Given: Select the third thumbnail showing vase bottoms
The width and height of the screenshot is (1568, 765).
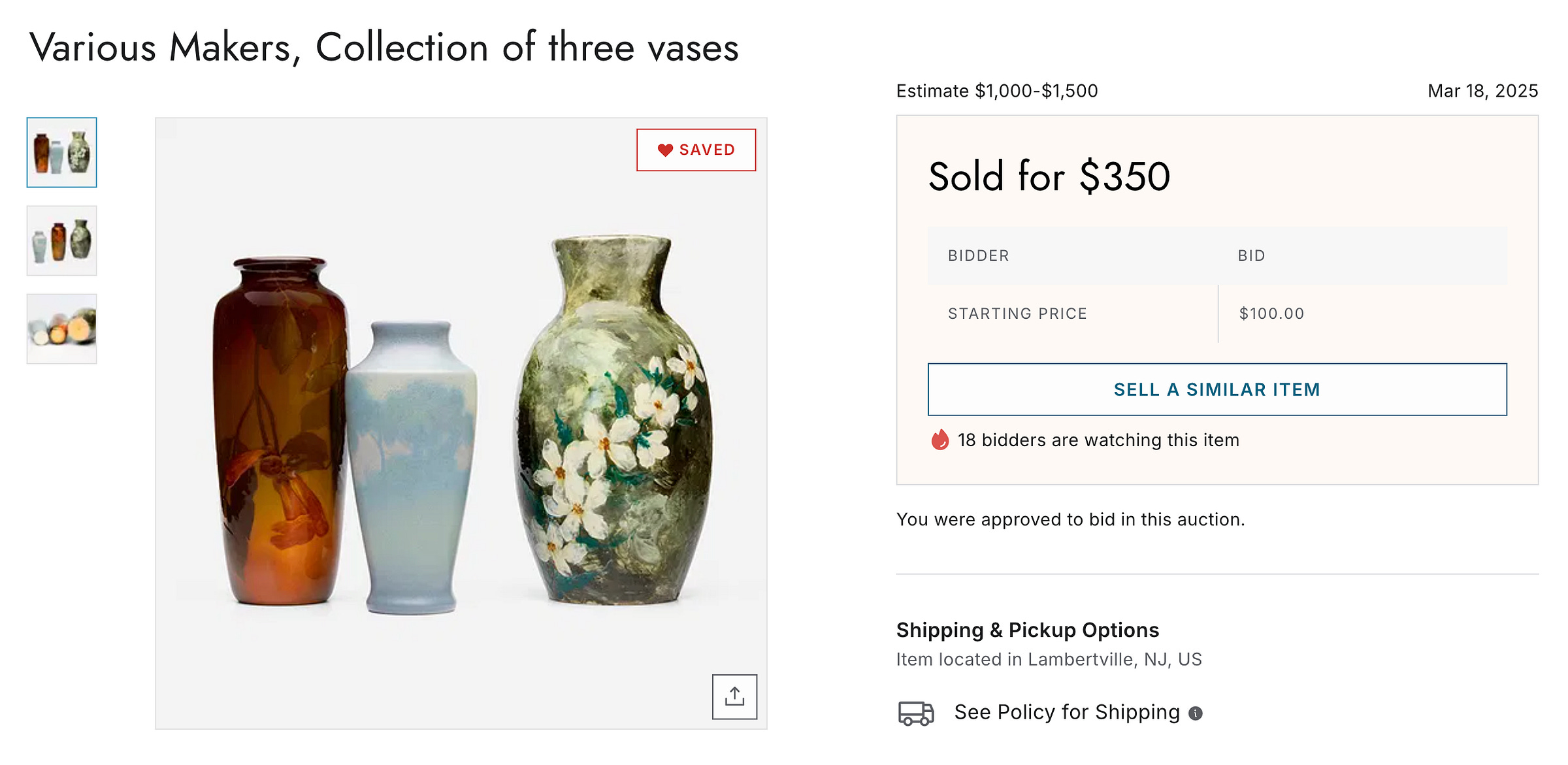Looking at the screenshot, I should click(61, 329).
